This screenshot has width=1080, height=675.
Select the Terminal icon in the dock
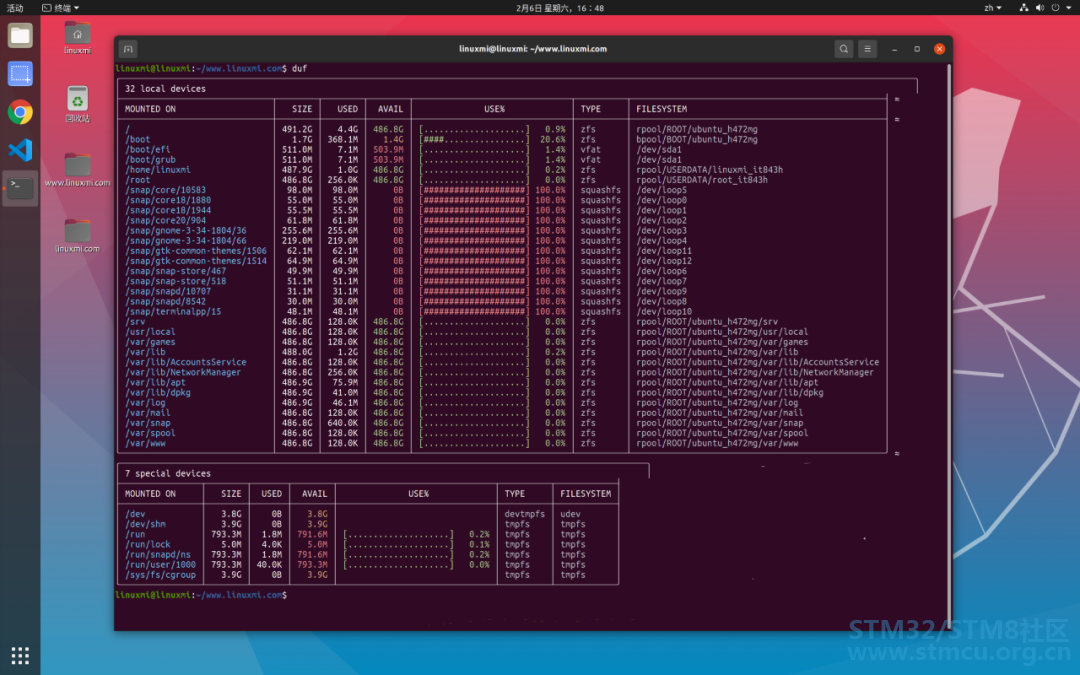click(20, 188)
